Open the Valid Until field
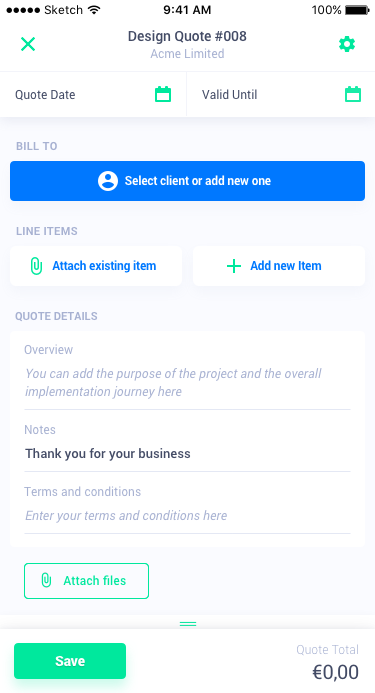This screenshot has width=375, height=693. (x=281, y=95)
